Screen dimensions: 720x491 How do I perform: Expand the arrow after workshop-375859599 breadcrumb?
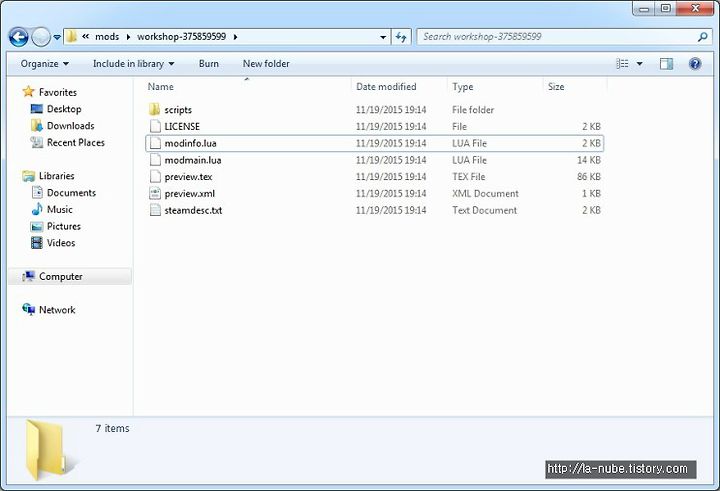click(235, 37)
